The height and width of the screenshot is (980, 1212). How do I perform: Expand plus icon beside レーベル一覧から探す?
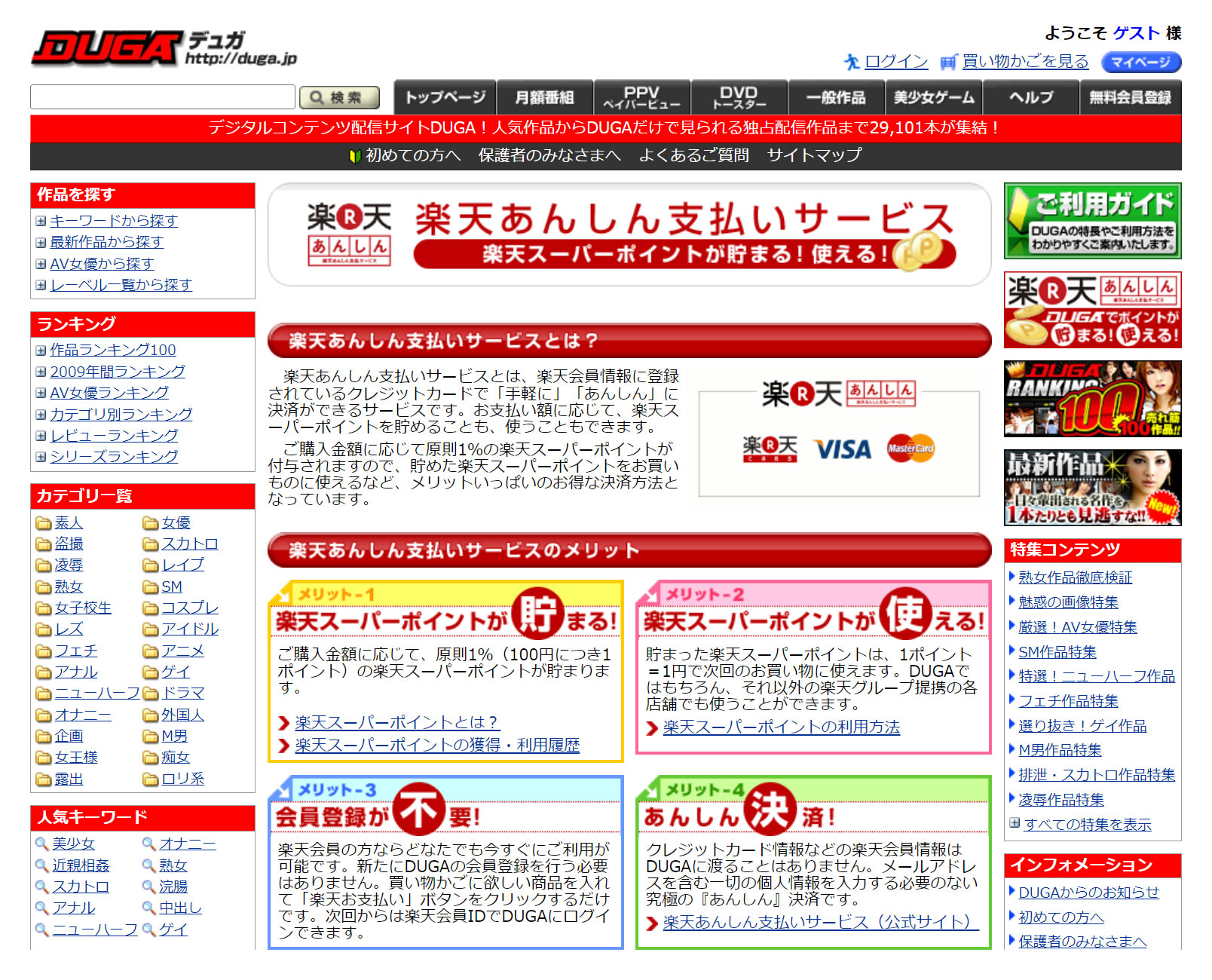41,286
